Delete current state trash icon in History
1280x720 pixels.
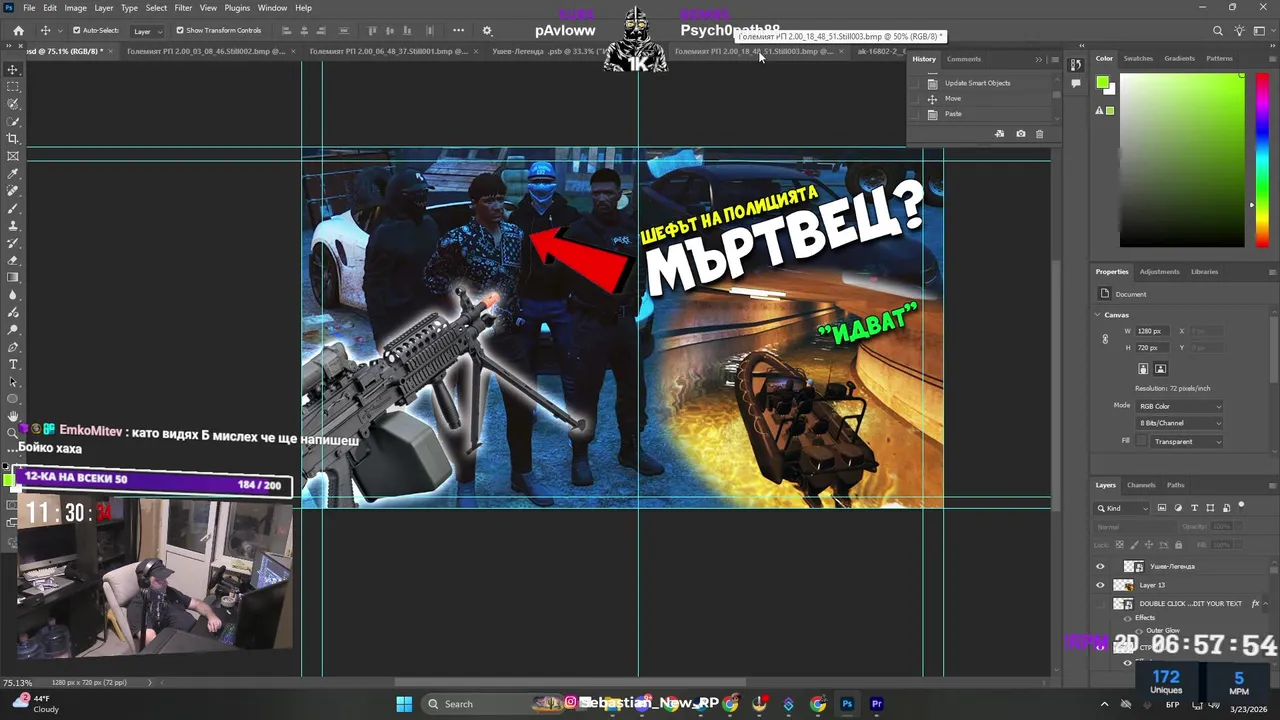pos(1039,133)
